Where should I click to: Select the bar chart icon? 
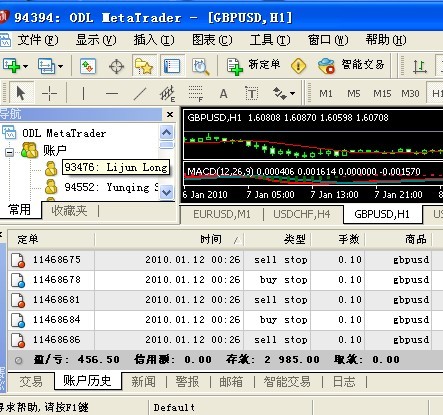419,66
